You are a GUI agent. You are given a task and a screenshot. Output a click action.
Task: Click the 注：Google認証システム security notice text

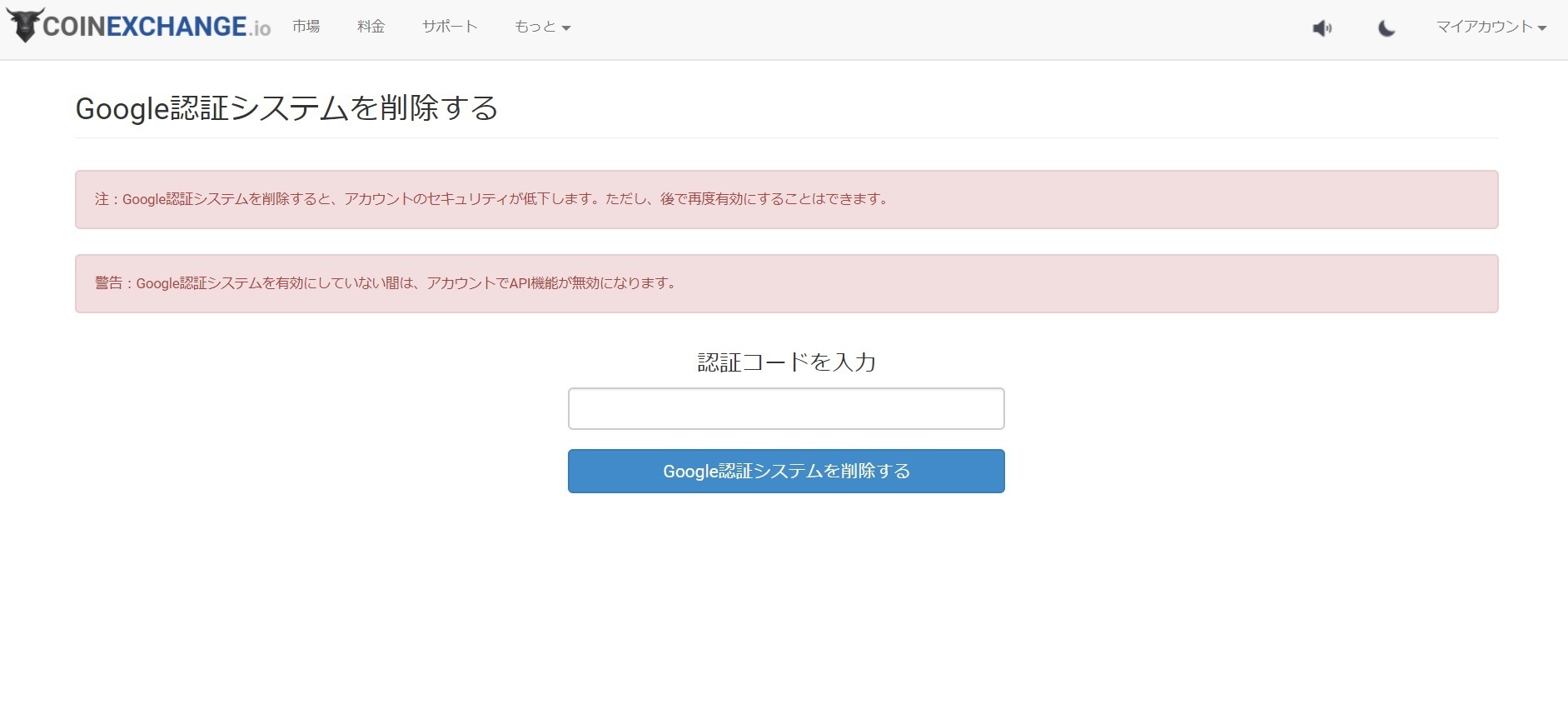(x=492, y=199)
